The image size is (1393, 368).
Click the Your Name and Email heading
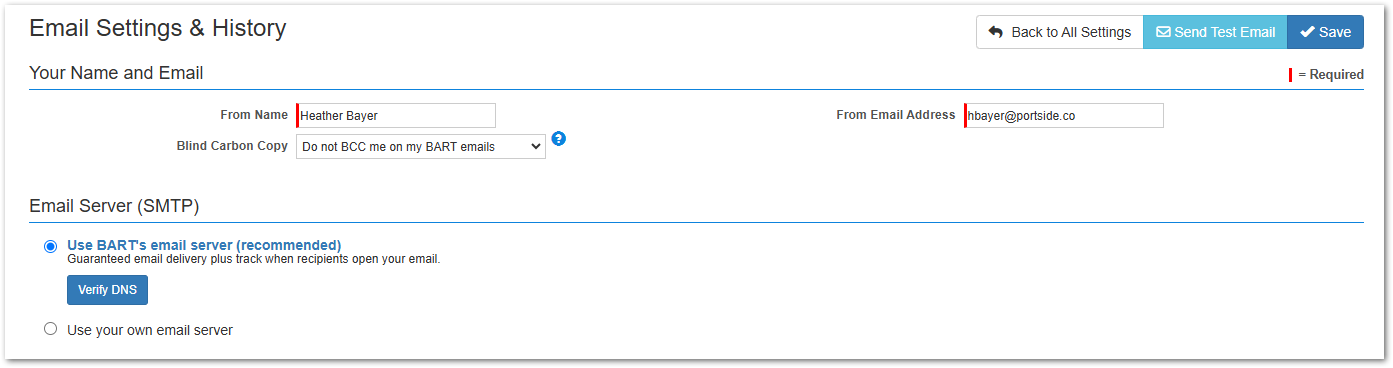116,73
